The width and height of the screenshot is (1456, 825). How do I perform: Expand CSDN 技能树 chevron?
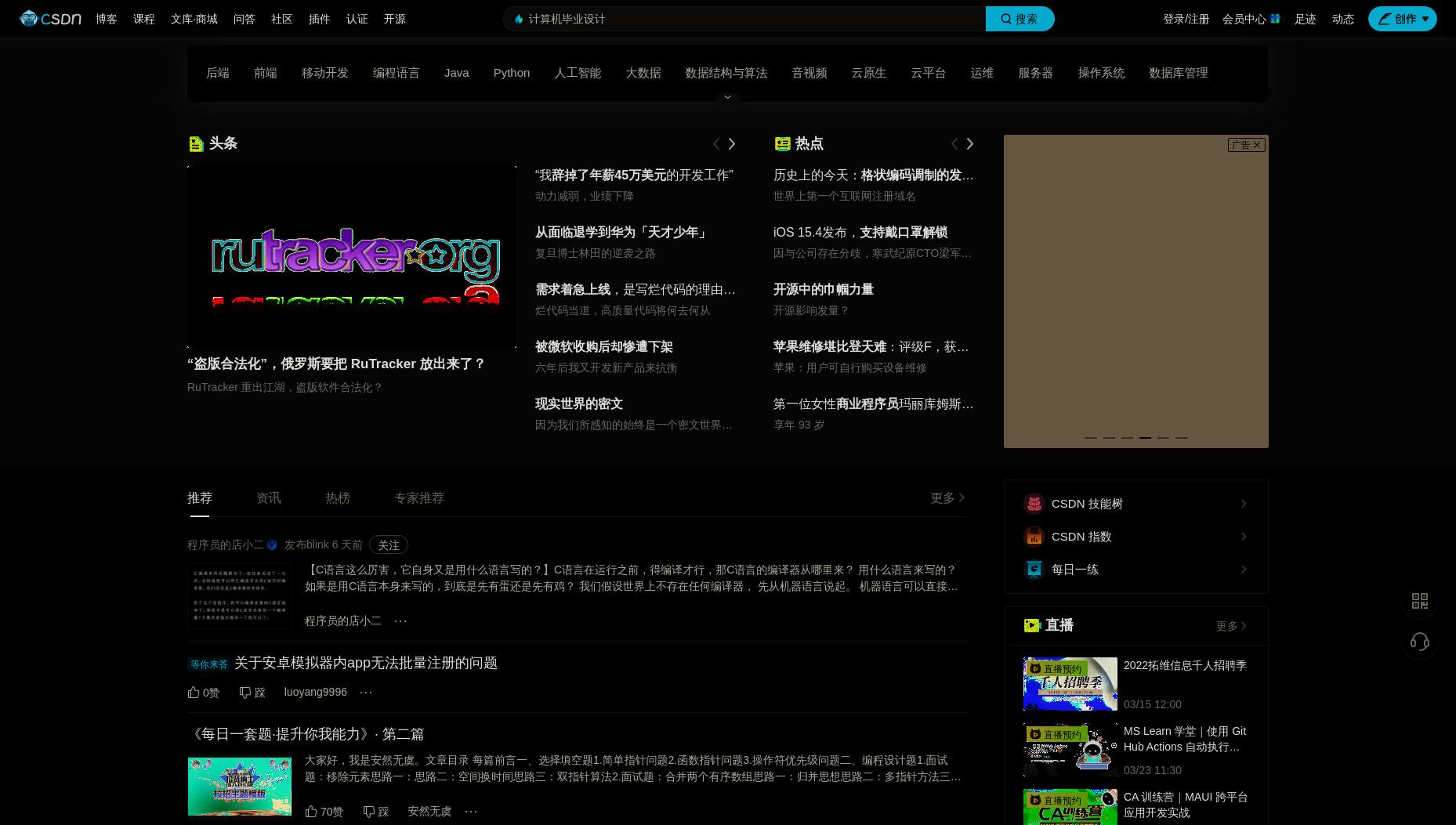pyautogui.click(x=1244, y=504)
